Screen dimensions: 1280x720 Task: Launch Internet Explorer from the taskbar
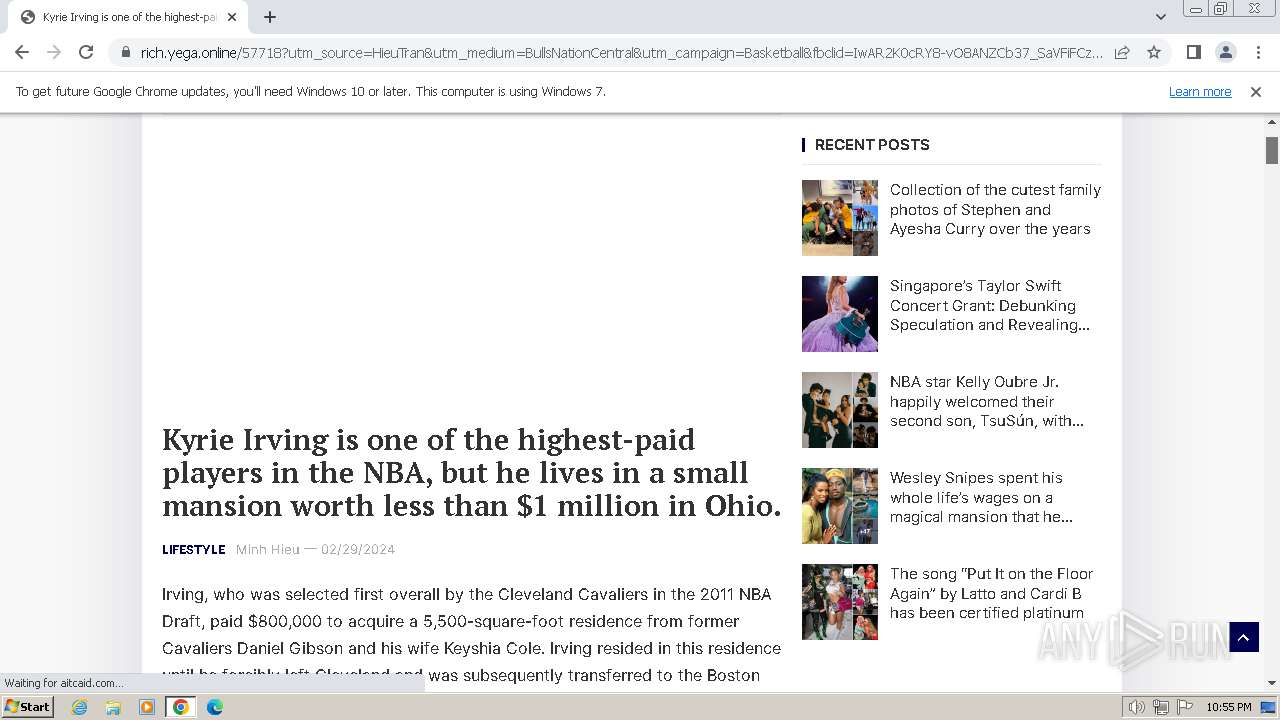coord(80,707)
